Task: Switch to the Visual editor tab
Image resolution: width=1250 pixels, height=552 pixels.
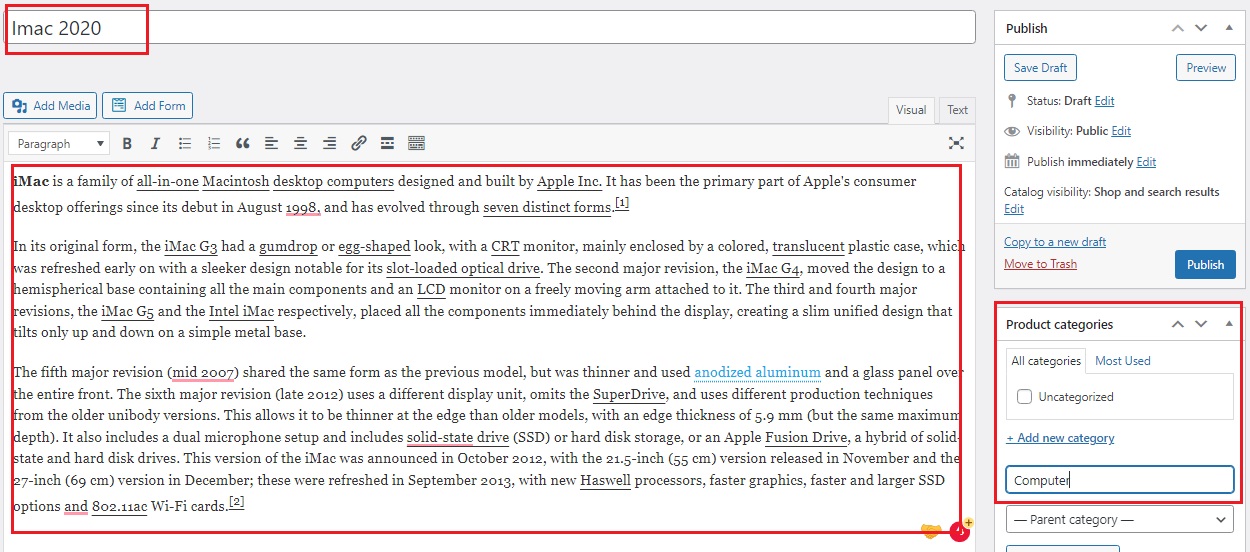Action: [911, 110]
